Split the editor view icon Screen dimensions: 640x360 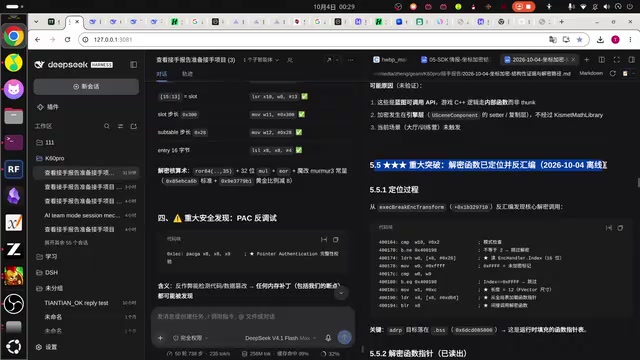click(x=602, y=60)
